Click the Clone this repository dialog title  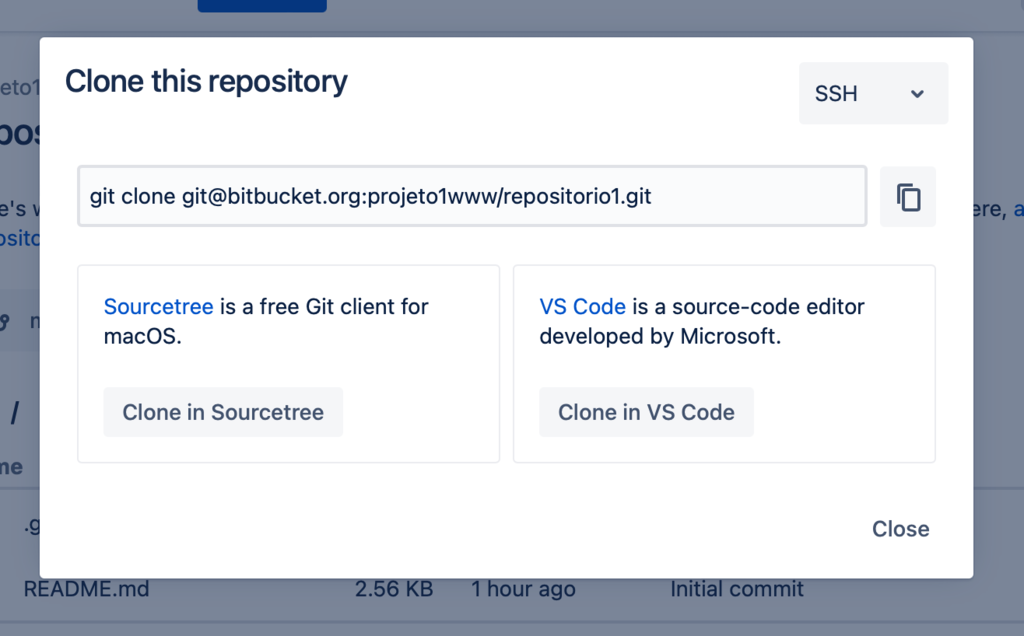coord(205,82)
